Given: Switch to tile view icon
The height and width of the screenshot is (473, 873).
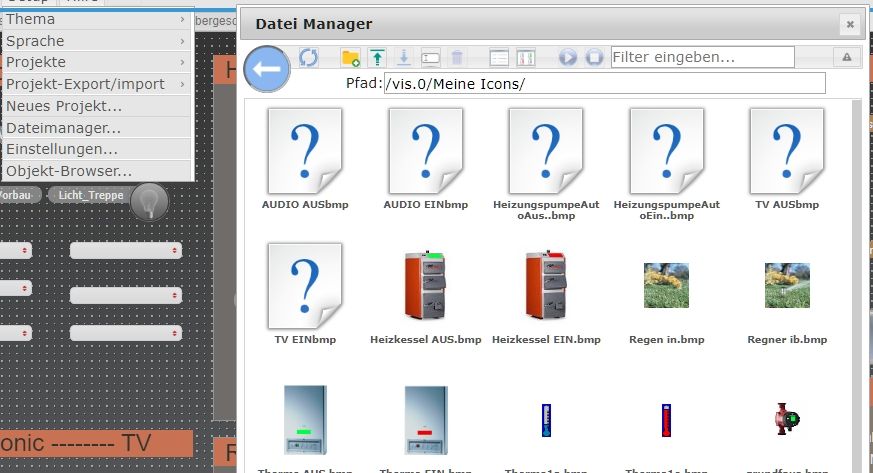Looking at the screenshot, I should (526, 57).
